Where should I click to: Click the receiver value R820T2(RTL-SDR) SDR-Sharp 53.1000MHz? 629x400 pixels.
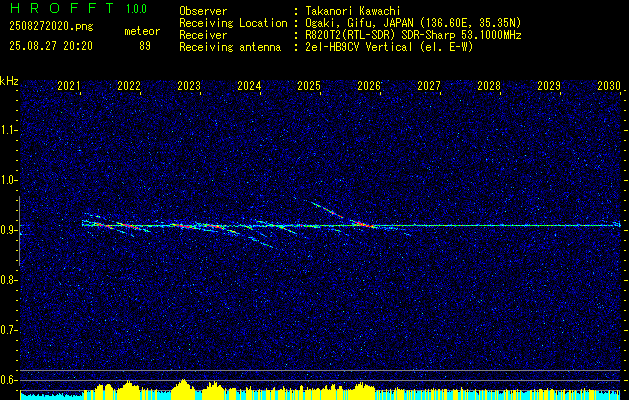click(x=414, y=35)
